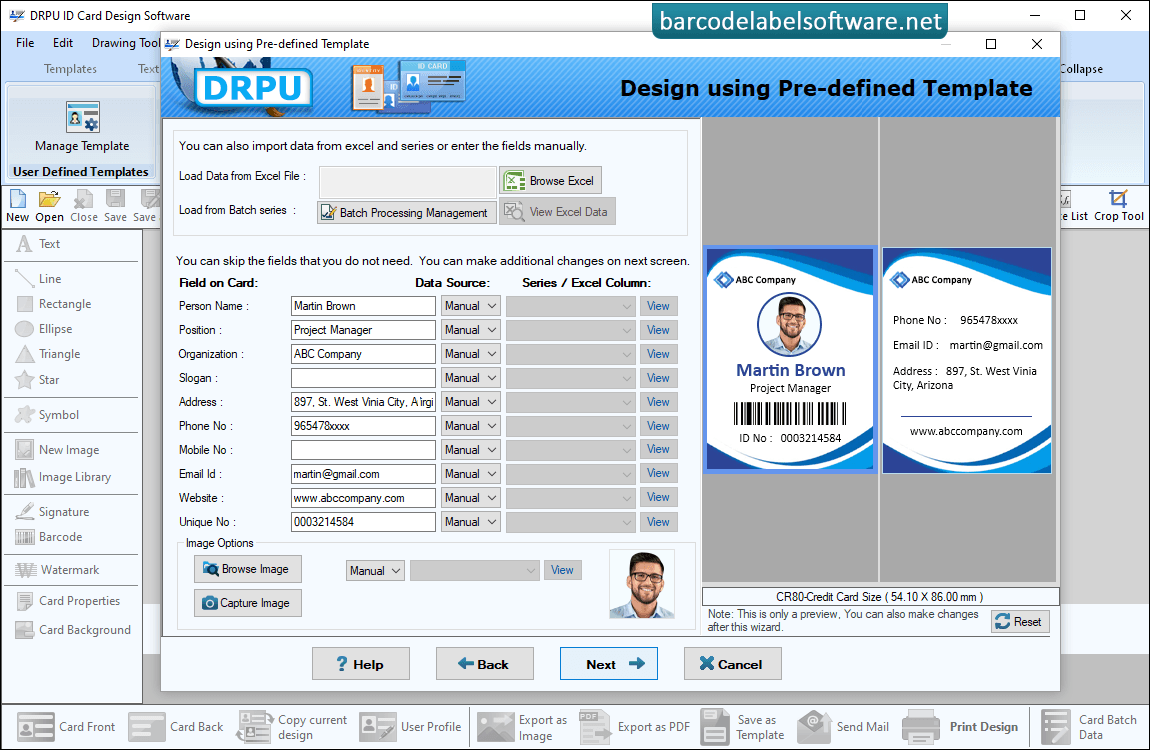The height and width of the screenshot is (750, 1150).
Task: Select the Text tool in sidebar
Action: [x=39, y=244]
